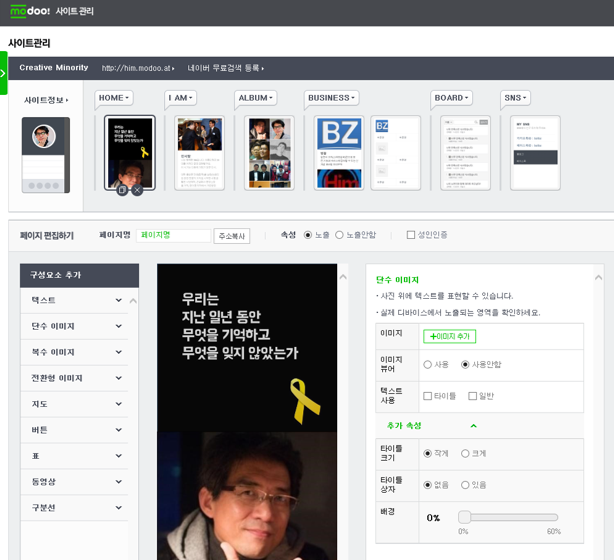Click the green side panel arrow

(4, 72)
